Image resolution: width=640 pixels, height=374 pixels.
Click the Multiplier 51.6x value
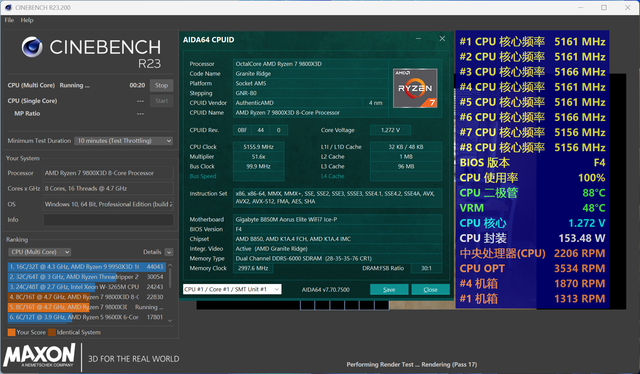(x=258, y=157)
